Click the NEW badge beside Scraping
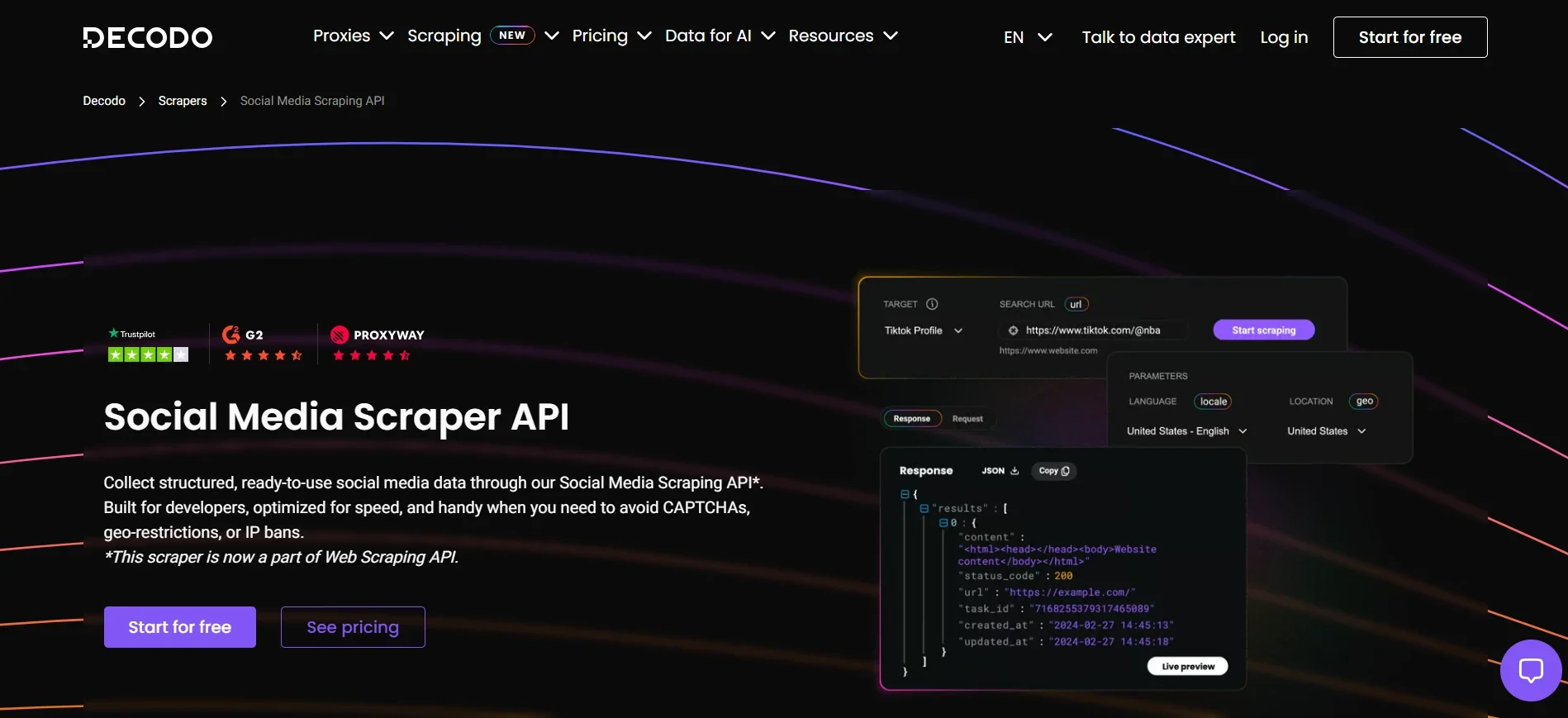Image resolution: width=1568 pixels, height=718 pixels. (512, 36)
